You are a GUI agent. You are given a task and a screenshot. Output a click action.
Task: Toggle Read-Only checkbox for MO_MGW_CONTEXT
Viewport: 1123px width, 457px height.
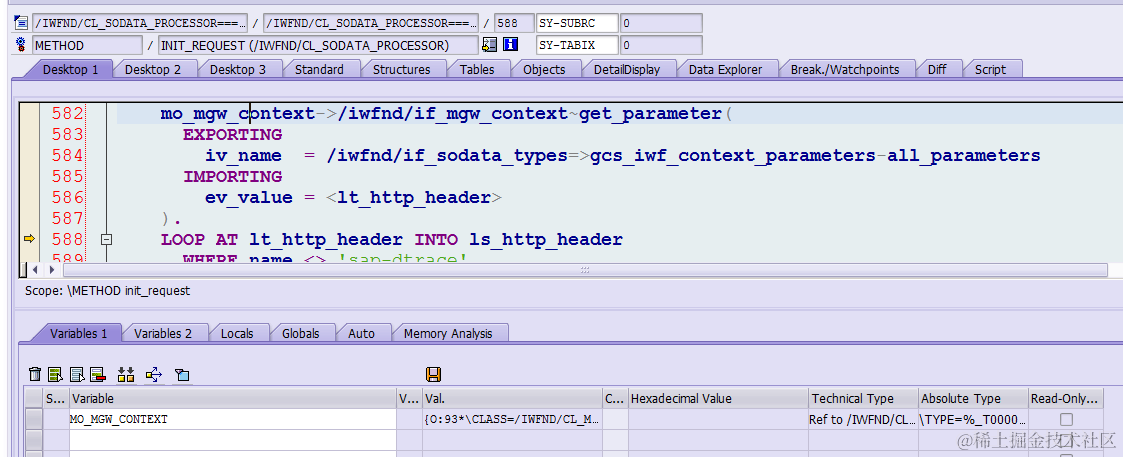coord(1066,419)
